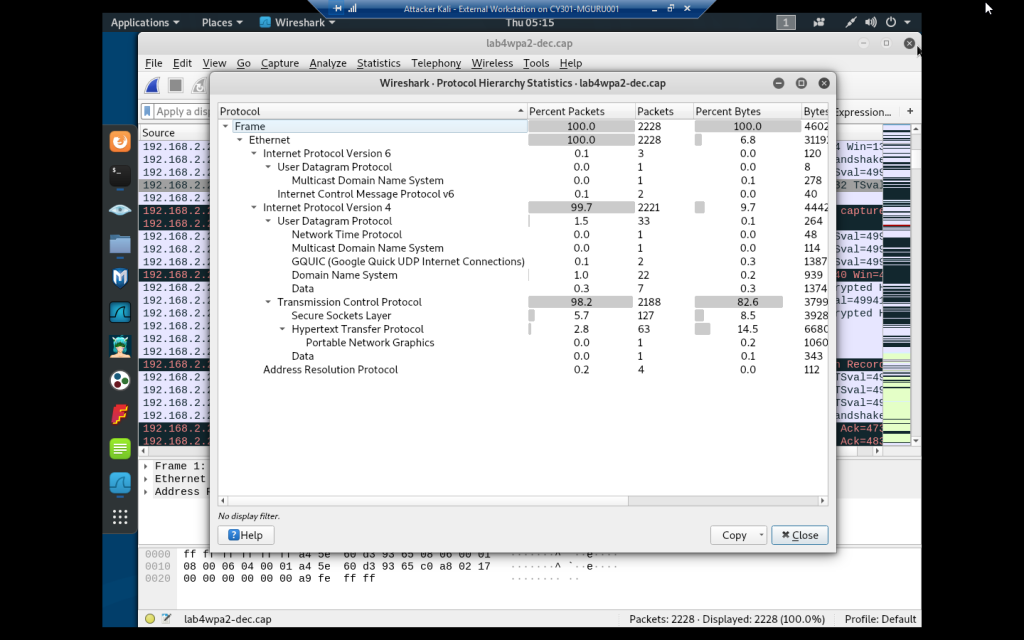Screen dimensions: 1024x640
Task: Click the Apply a display filter field
Action: pyautogui.click(x=181, y=111)
